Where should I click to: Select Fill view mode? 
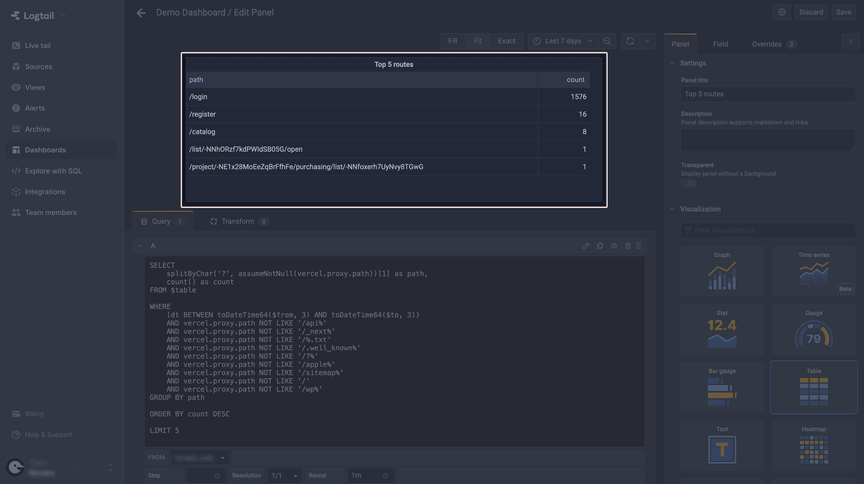[x=452, y=41]
